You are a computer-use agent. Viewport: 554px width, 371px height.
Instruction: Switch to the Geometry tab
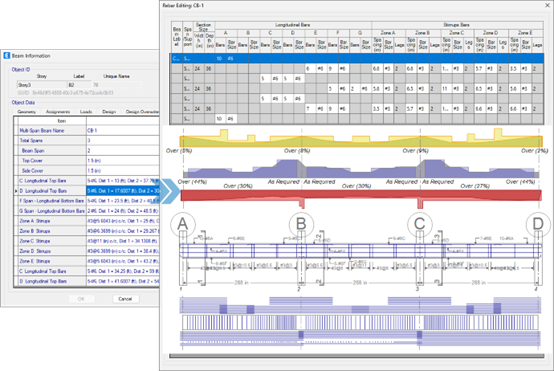tap(26, 112)
